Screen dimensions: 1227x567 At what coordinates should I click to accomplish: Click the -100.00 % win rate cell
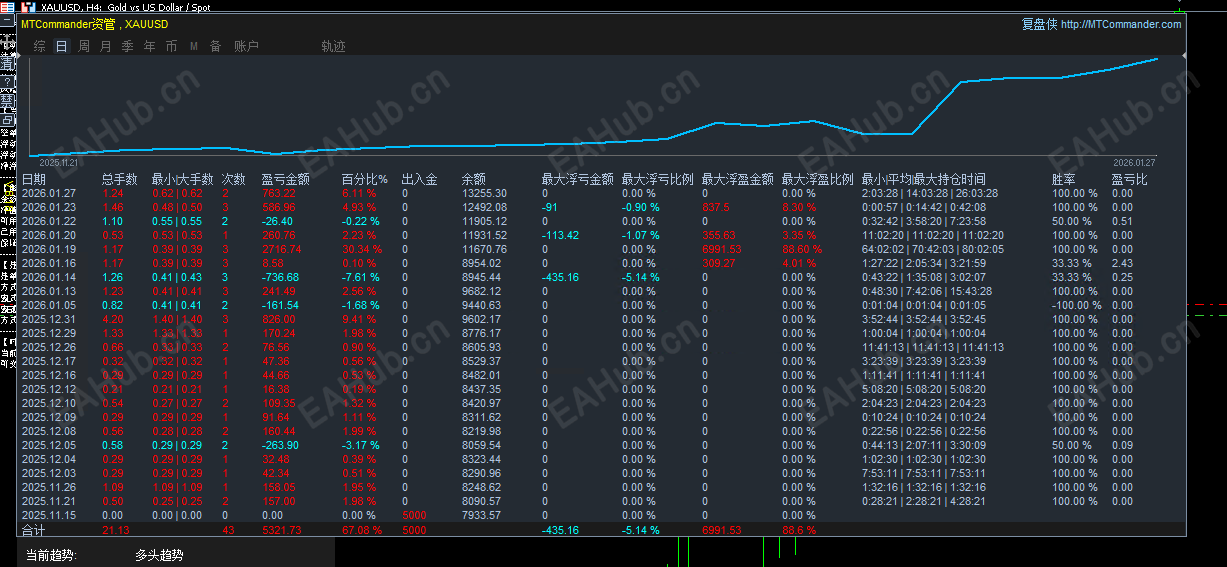(x=1076, y=305)
